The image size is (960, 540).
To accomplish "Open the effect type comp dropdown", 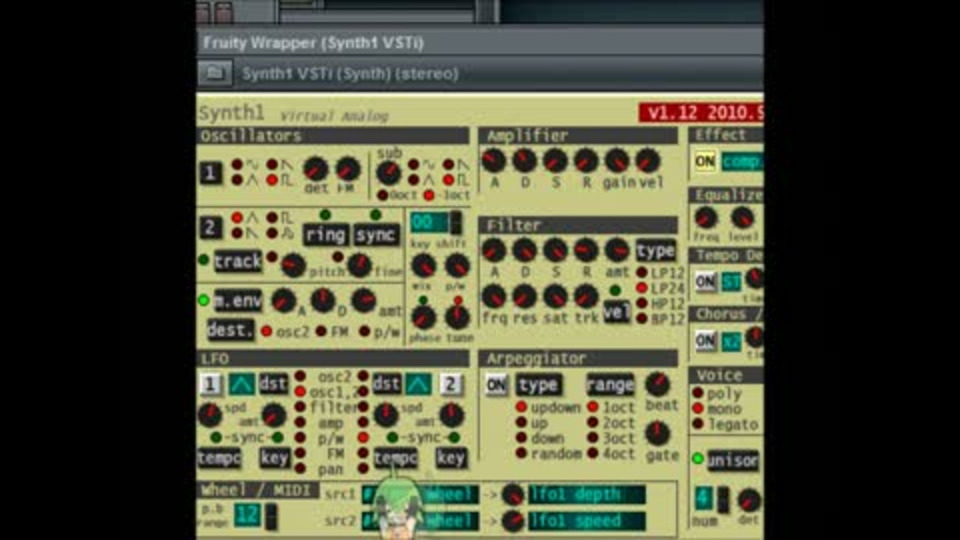I will (x=742, y=162).
